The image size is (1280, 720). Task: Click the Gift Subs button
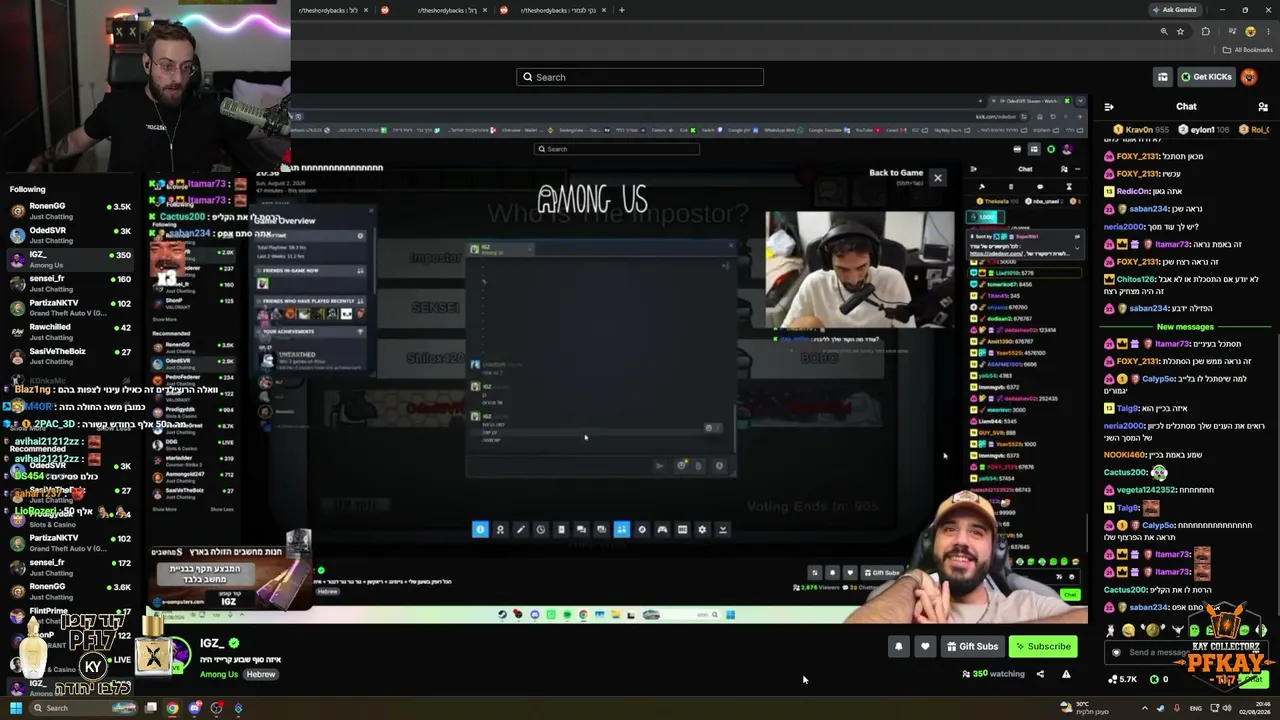(x=972, y=646)
